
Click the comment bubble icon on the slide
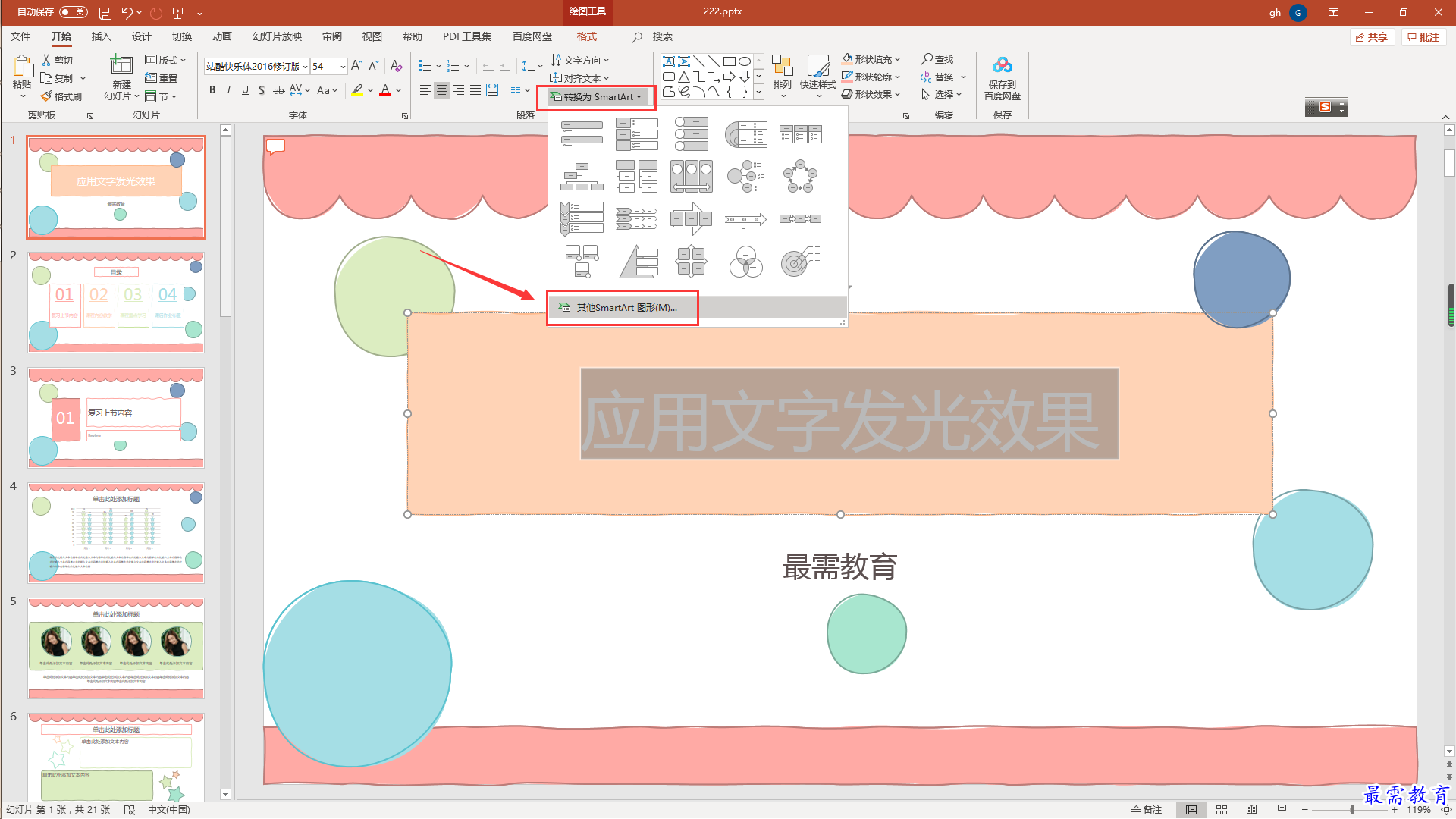coord(275,146)
